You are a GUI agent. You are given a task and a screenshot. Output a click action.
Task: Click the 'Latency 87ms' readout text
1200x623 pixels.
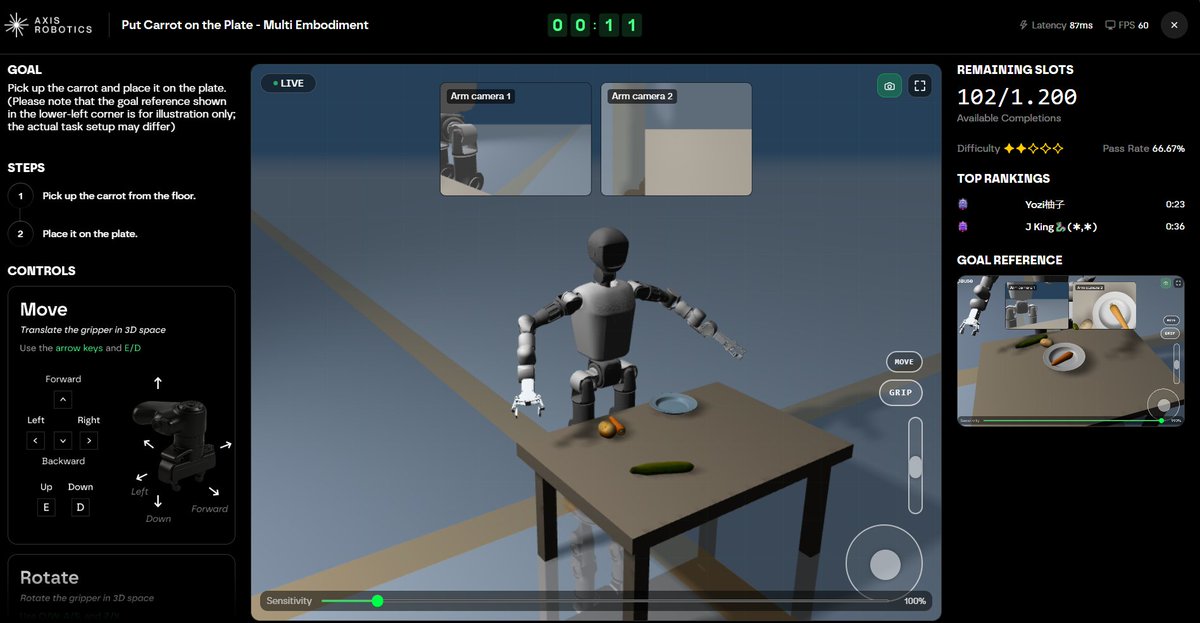pyautogui.click(x=1063, y=25)
